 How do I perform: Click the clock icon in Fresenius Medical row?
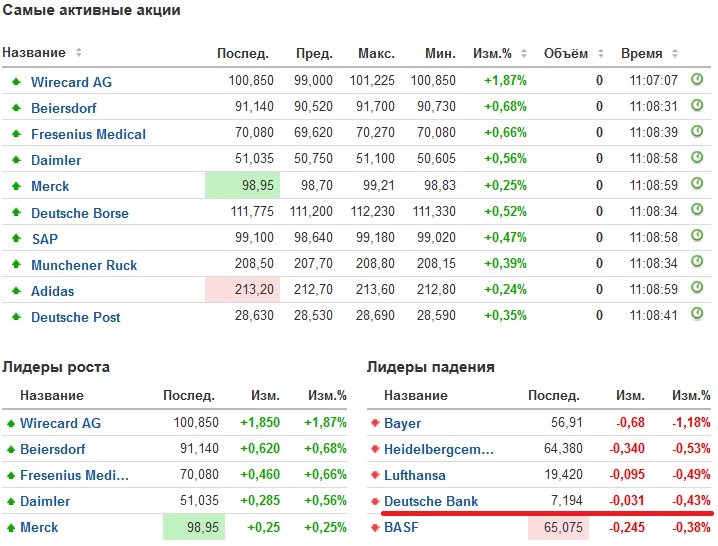696,131
